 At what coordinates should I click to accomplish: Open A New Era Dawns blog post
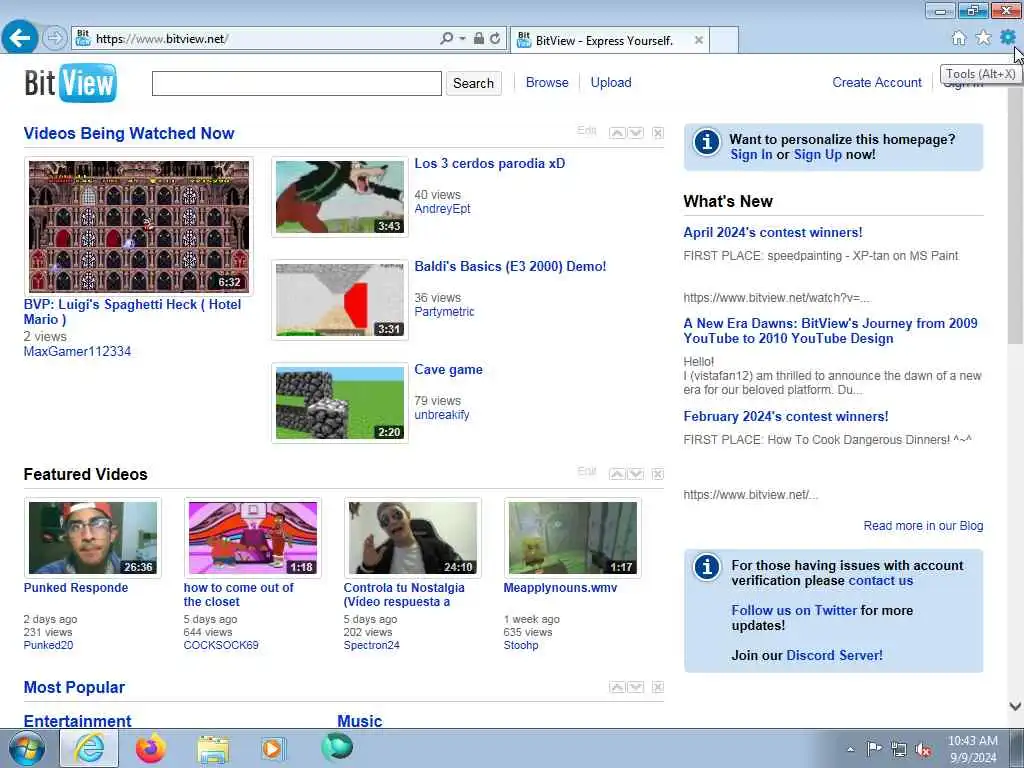click(830, 330)
